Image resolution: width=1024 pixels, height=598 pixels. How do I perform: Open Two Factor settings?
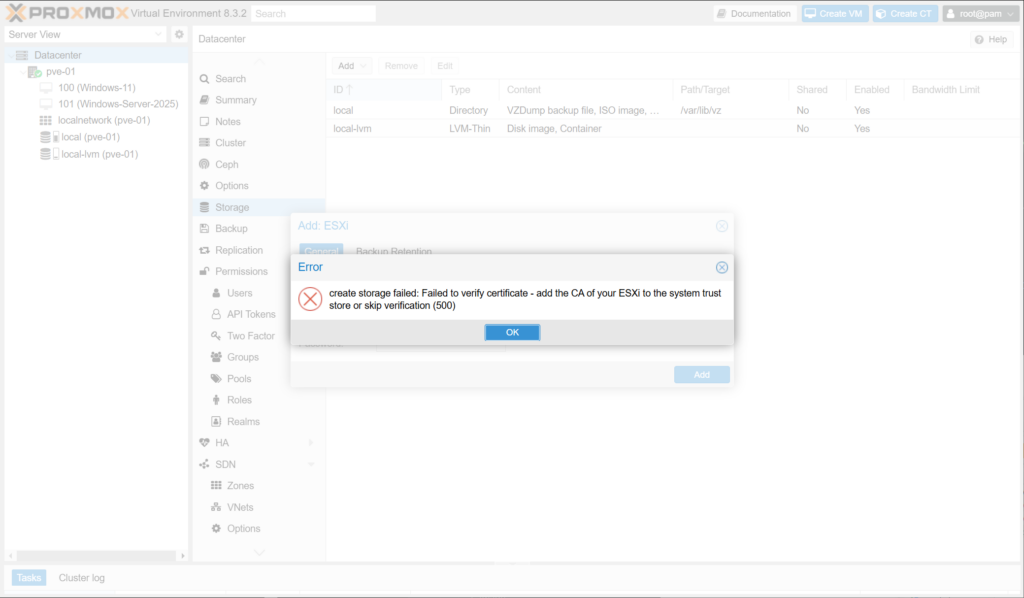250,336
